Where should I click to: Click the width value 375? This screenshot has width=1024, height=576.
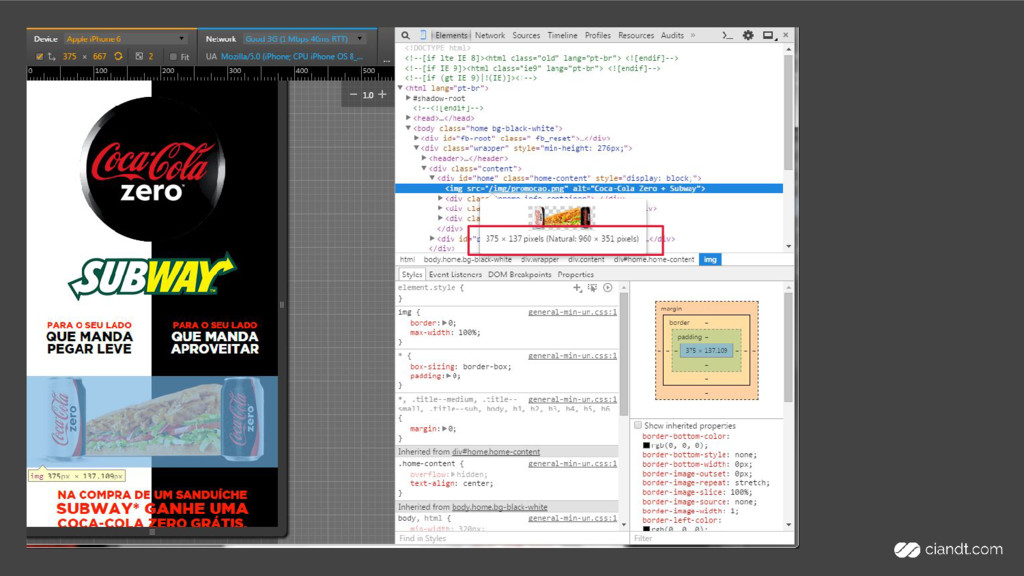(x=70, y=56)
